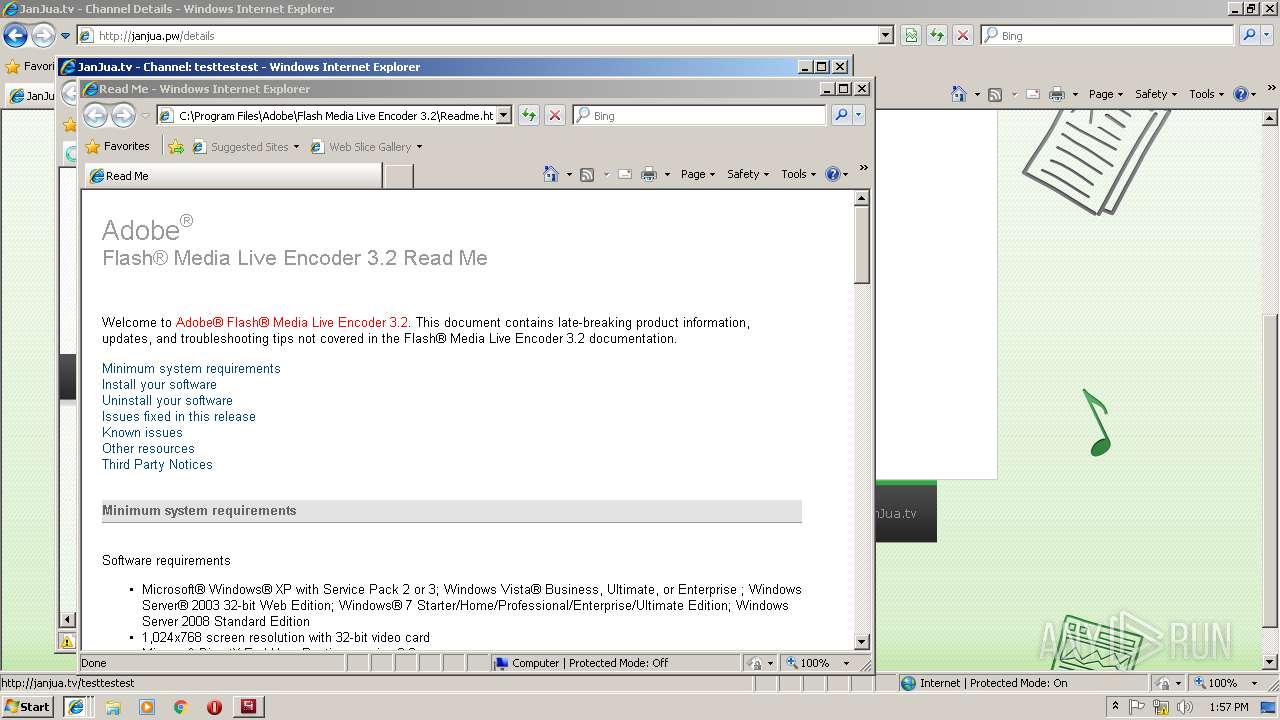
Task: Open Tools menu in Read Me window
Action: (x=799, y=174)
